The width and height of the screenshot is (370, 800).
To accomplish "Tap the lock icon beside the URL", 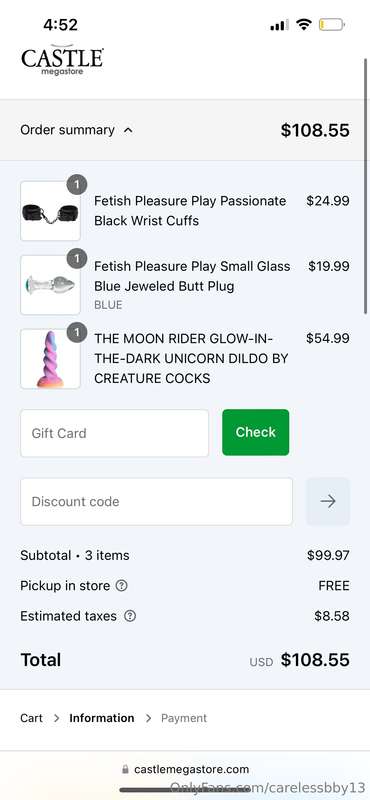I will [x=126, y=769].
